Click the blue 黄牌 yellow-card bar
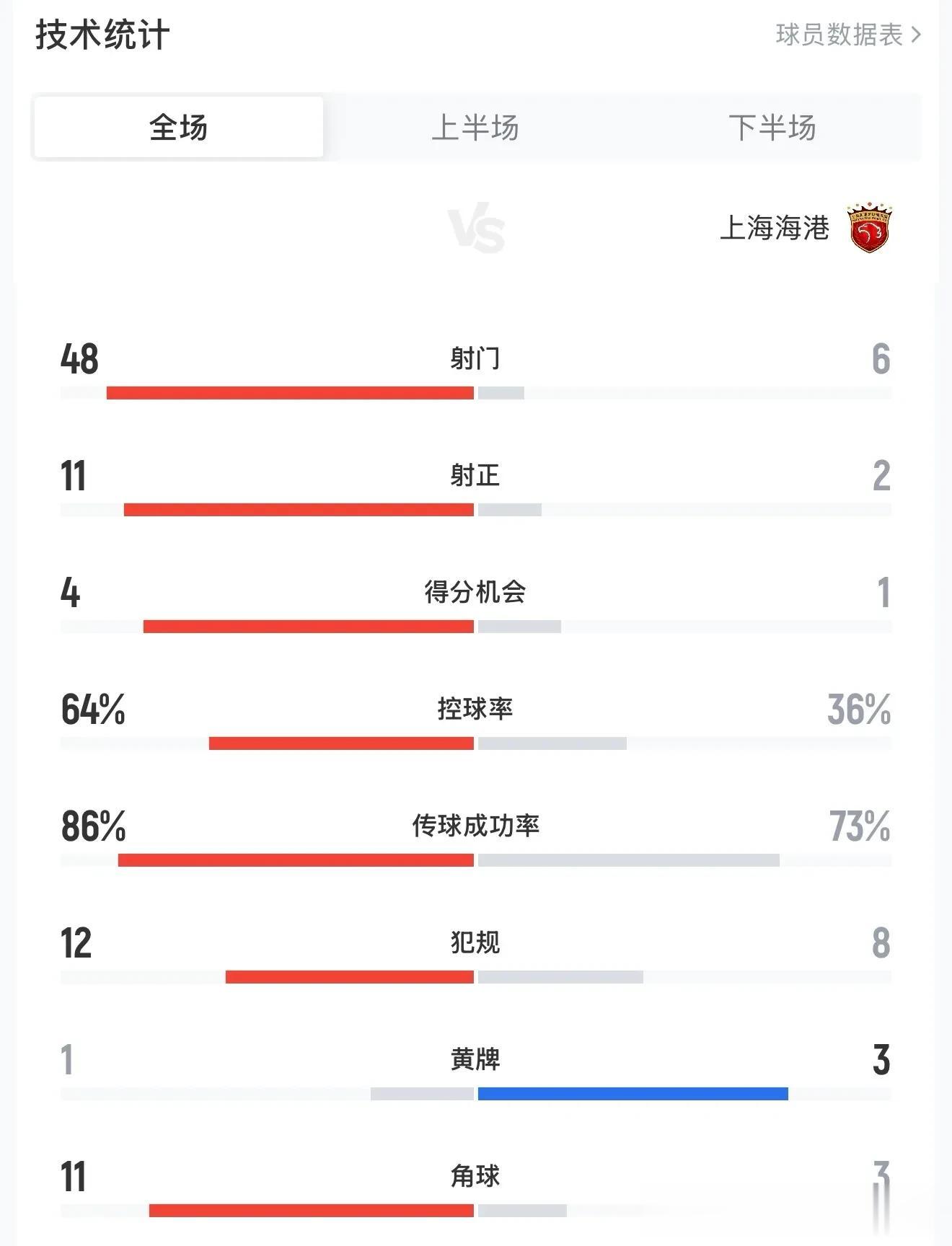The image size is (952, 1246). point(633,1094)
